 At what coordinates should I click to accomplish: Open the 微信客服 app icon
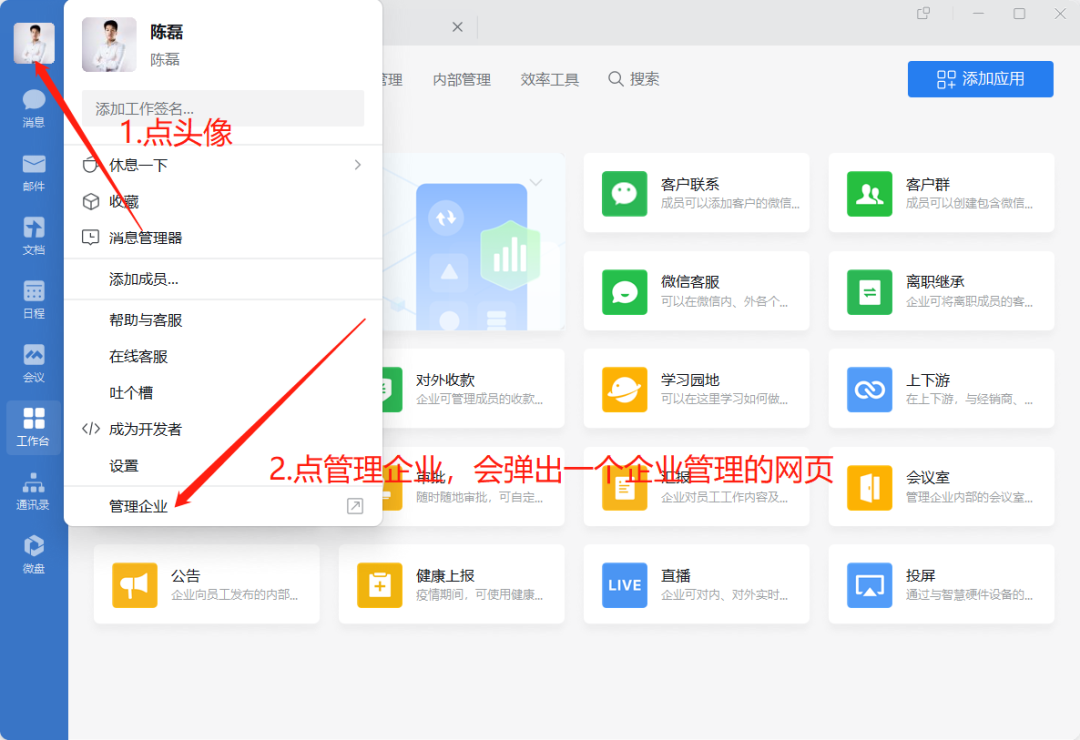tap(624, 292)
